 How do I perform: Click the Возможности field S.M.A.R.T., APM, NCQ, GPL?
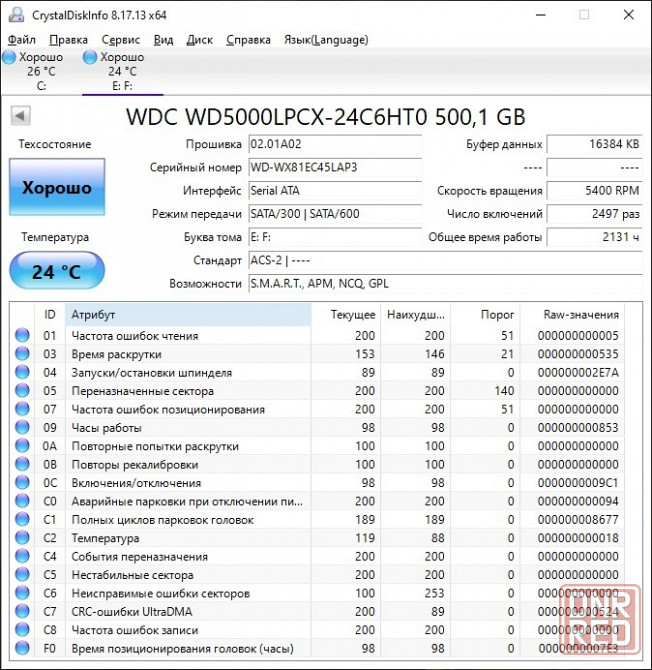point(445,283)
